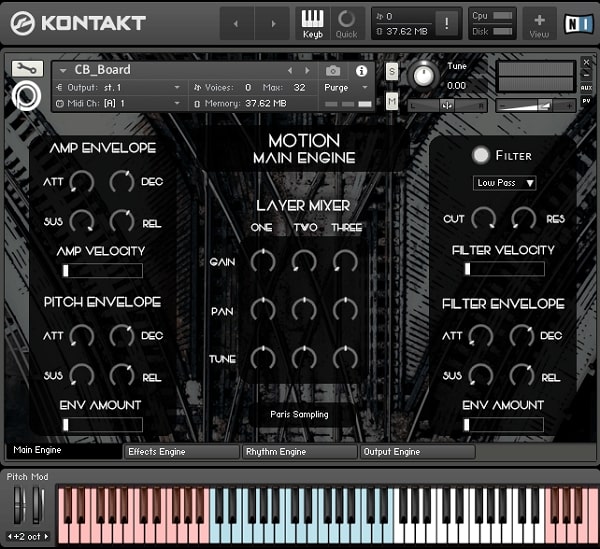
Task: Open the Low Pass filter type dropdown
Action: click(x=504, y=183)
